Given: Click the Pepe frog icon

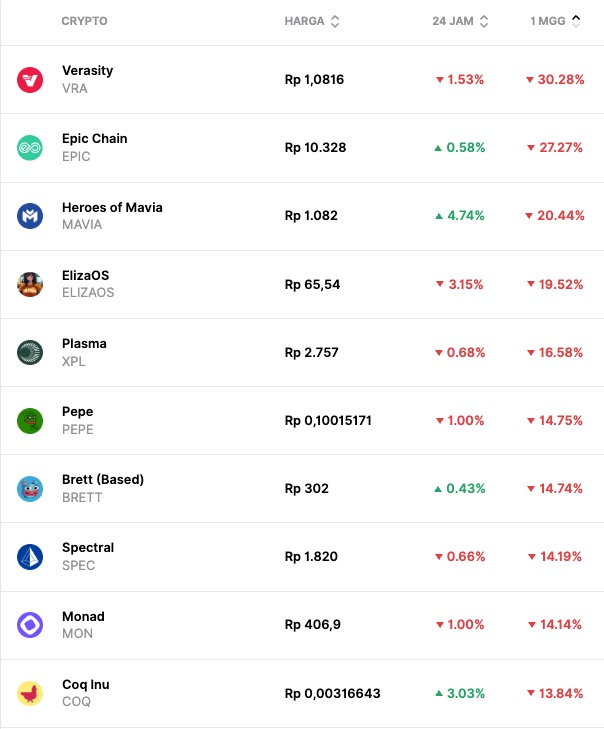Looking at the screenshot, I should (x=30, y=420).
